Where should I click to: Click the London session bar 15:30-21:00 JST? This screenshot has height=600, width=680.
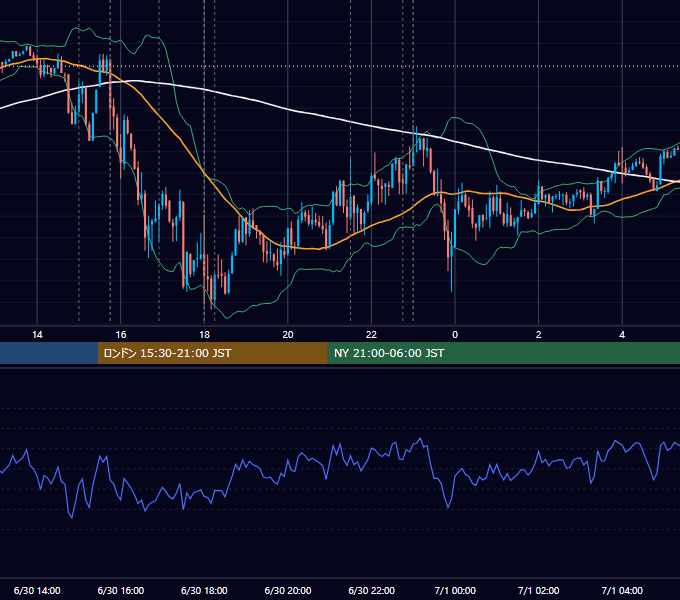[x=212, y=353]
